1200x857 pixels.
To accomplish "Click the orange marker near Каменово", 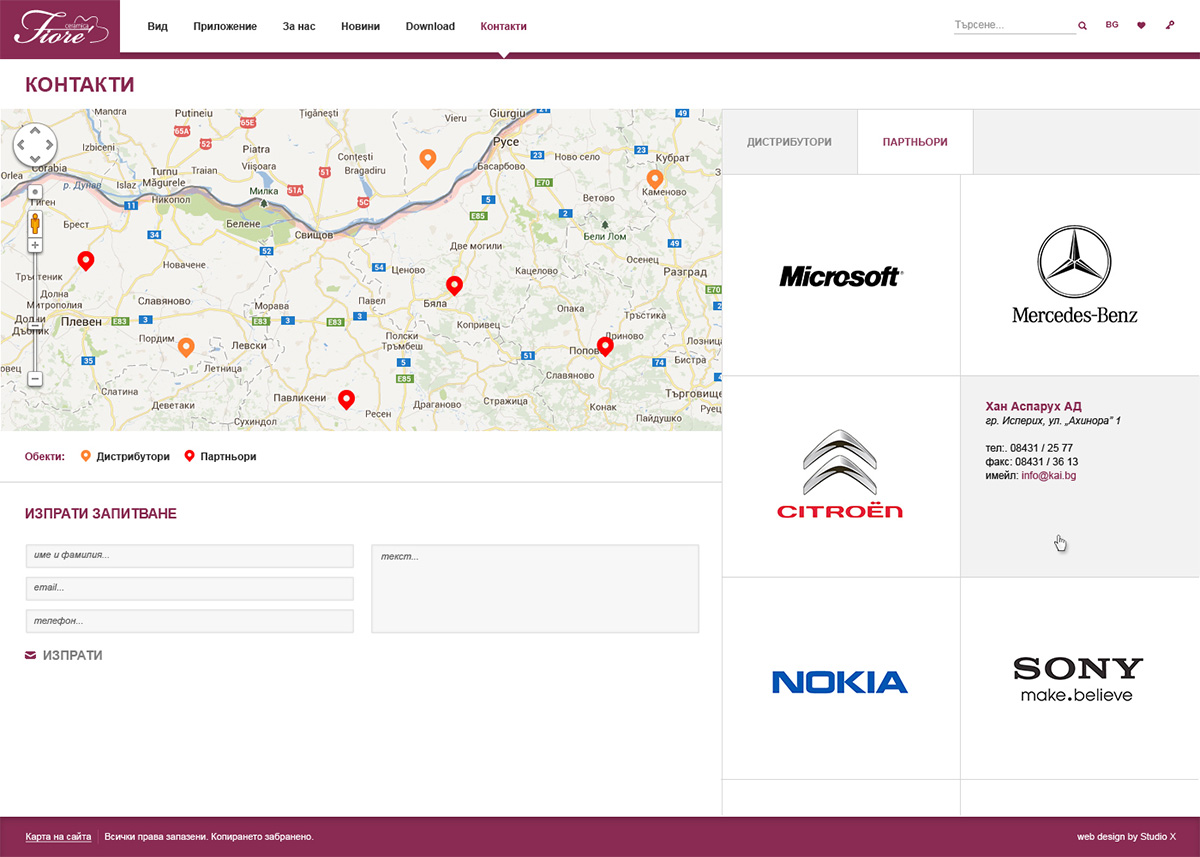I will coord(655,179).
